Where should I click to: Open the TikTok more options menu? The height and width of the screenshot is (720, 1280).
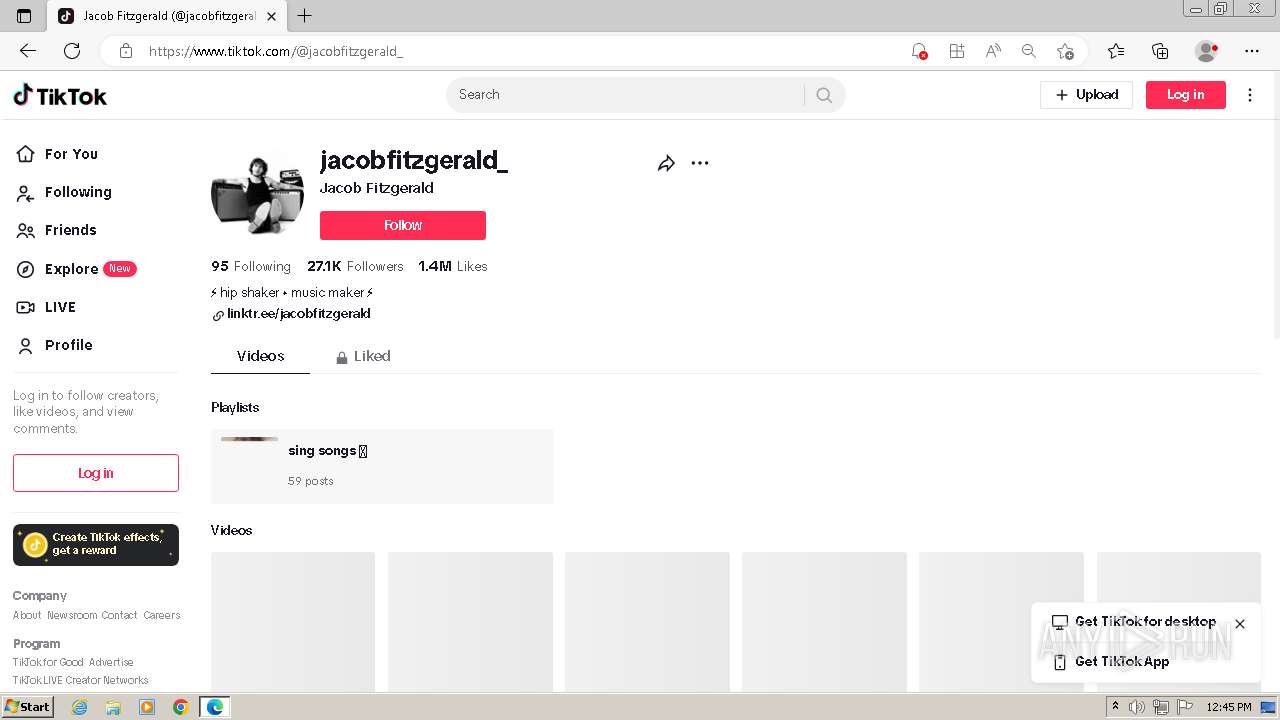(x=1250, y=95)
